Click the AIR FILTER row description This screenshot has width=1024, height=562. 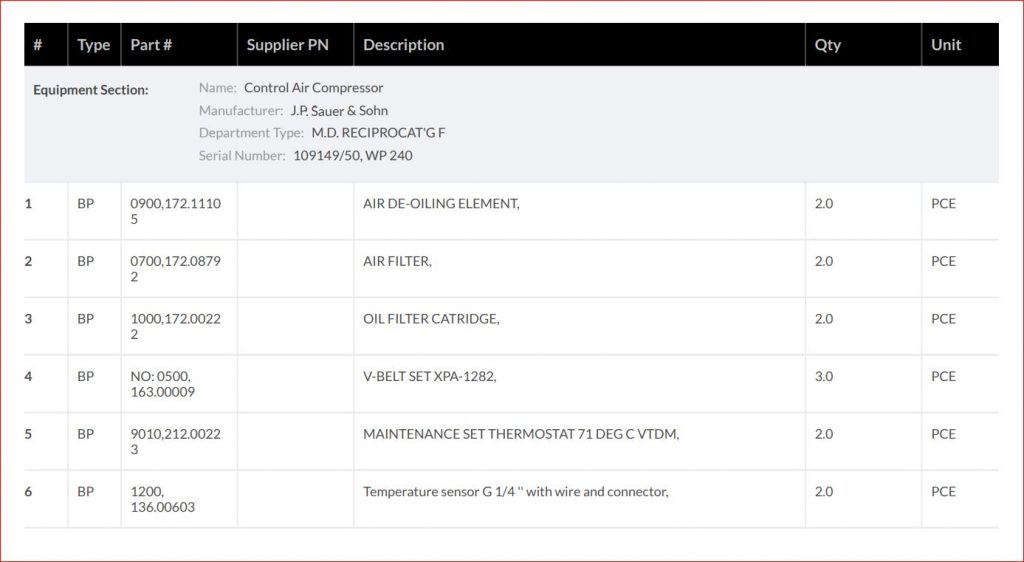[397, 262]
